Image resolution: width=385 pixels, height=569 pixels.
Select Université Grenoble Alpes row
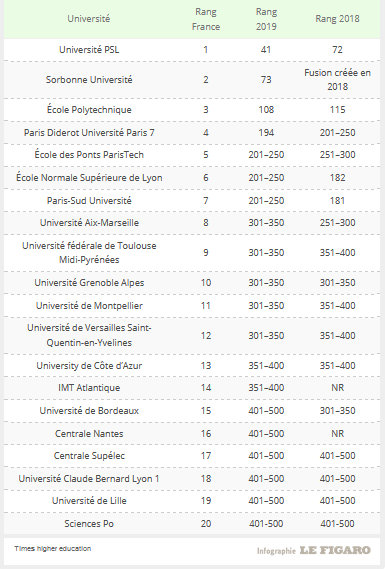click(192, 283)
